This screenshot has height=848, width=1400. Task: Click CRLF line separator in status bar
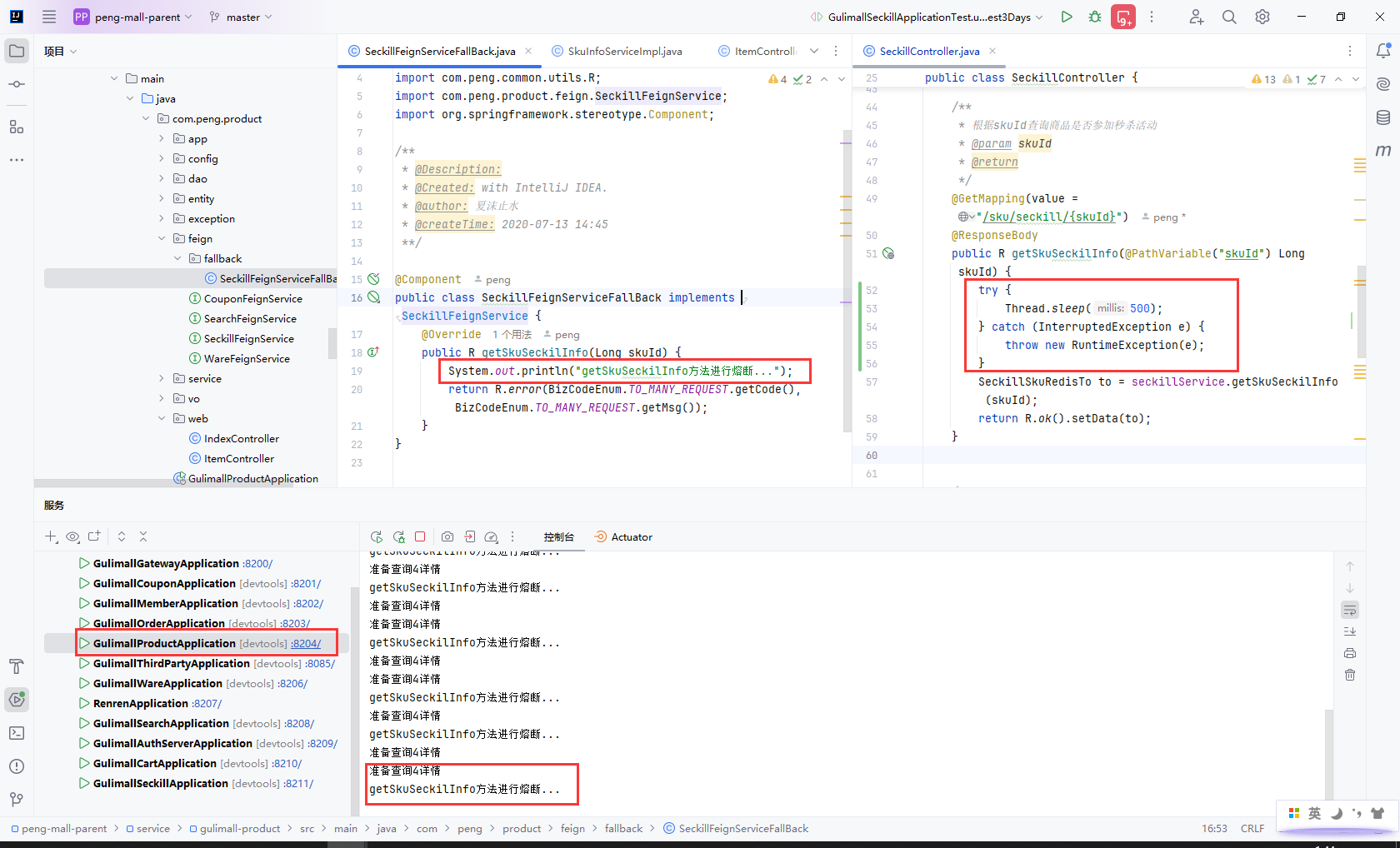1252,829
